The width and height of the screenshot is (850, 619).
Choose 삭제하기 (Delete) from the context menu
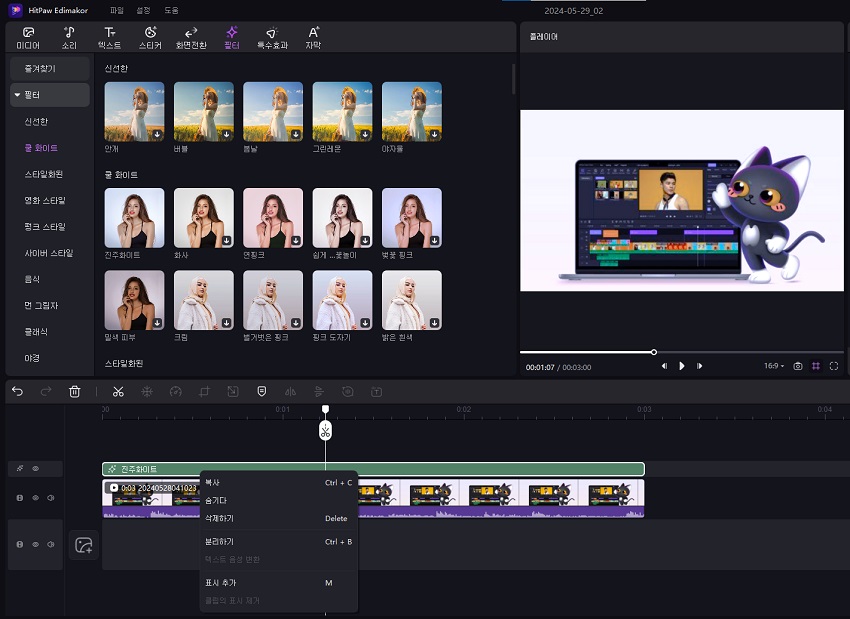click(x=279, y=518)
